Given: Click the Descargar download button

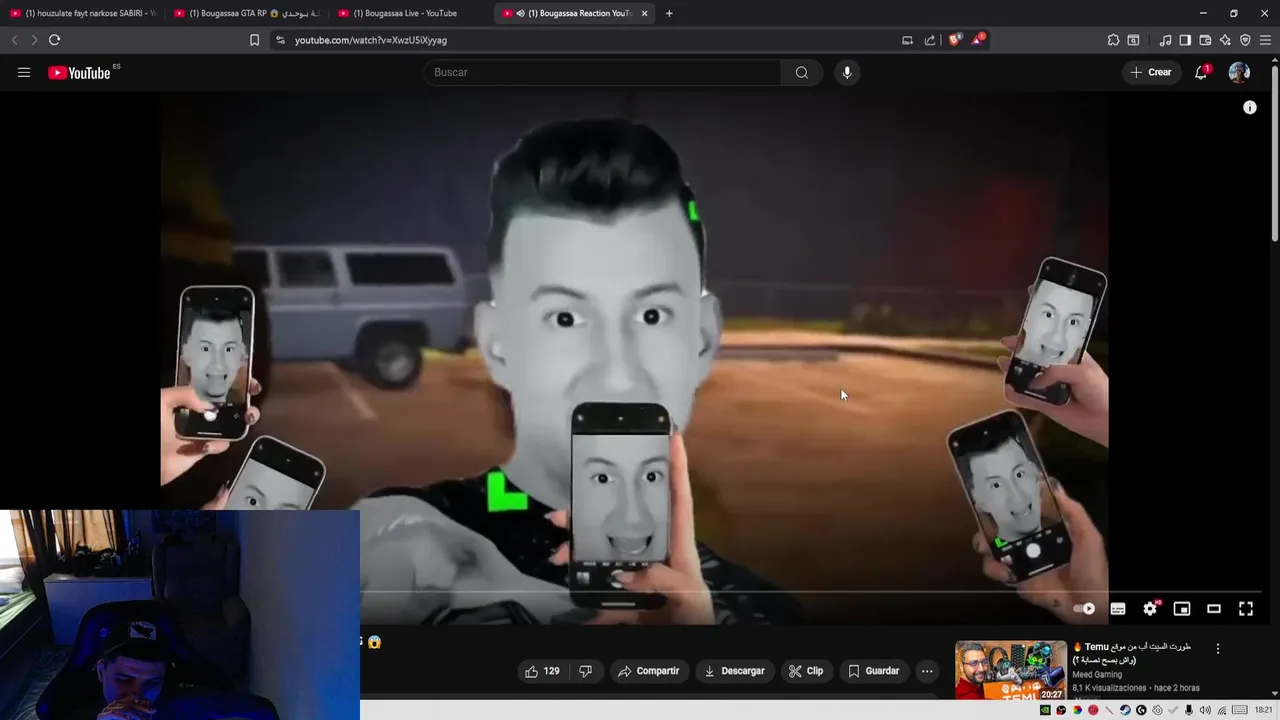Looking at the screenshot, I should 734,671.
